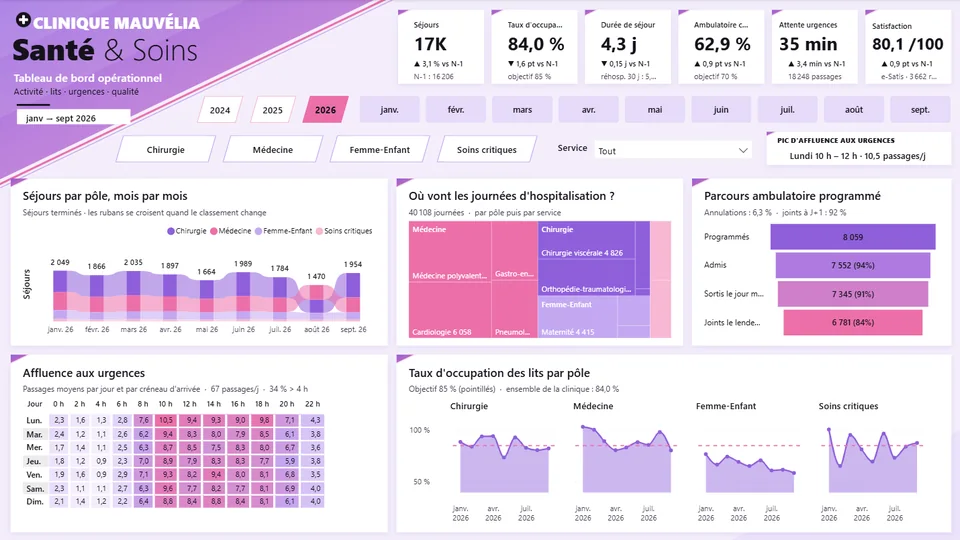The height and width of the screenshot is (540, 960).
Task: Filter by the mars month tab
Action: click(x=522, y=110)
